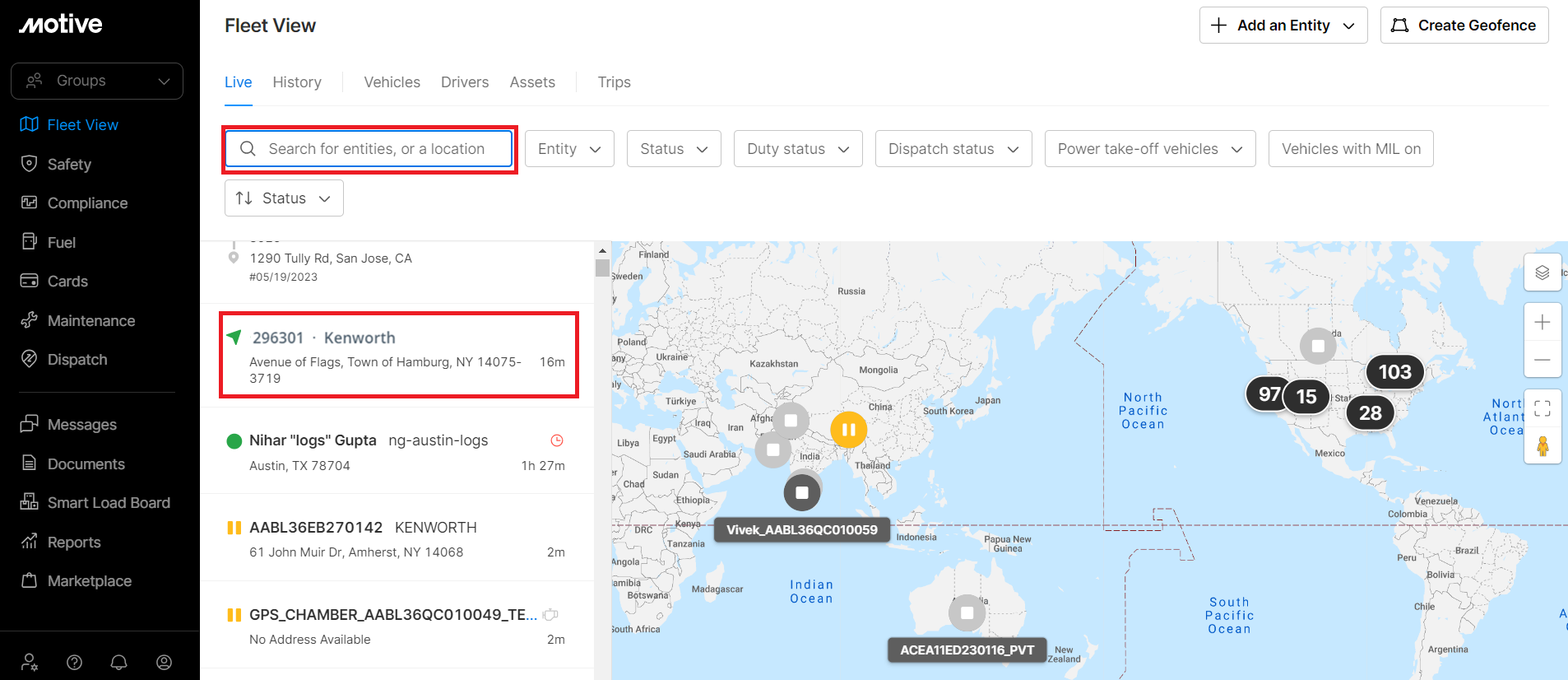Select the 296301 Kenworth vehicle entry

tap(399, 356)
